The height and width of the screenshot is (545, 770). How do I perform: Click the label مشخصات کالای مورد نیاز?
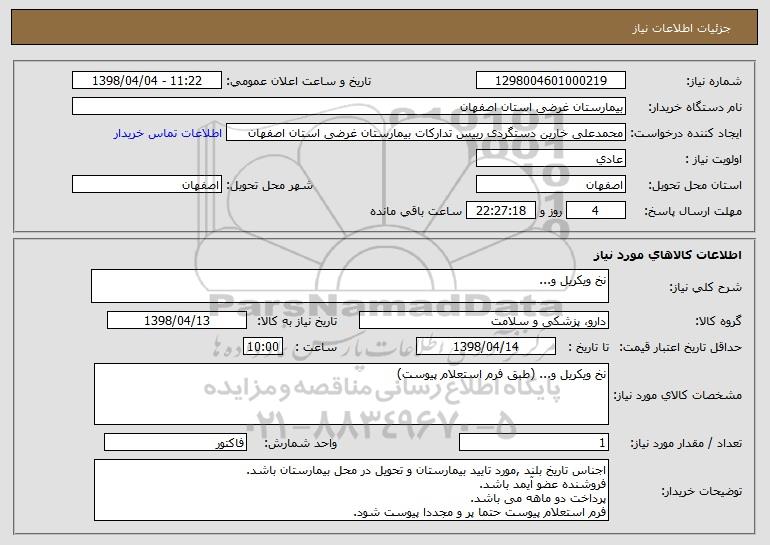coord(678,395)
